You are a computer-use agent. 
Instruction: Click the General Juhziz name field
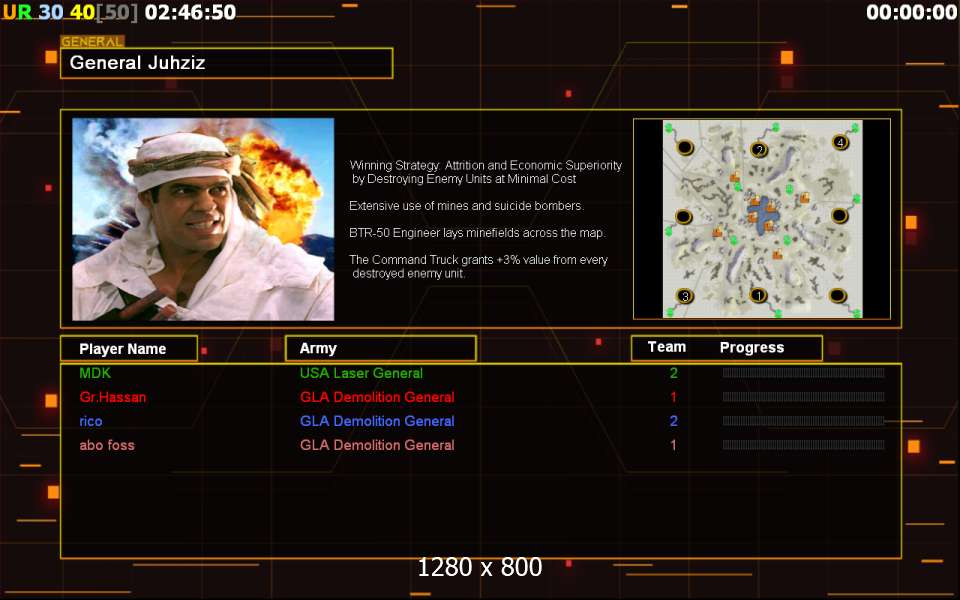227,63
